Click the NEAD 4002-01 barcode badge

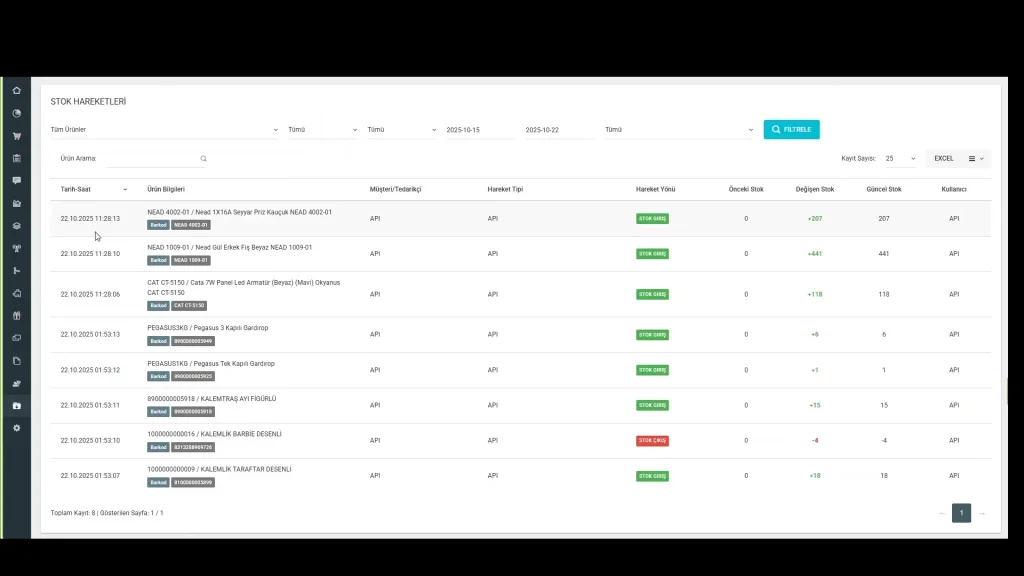[191, 225]
